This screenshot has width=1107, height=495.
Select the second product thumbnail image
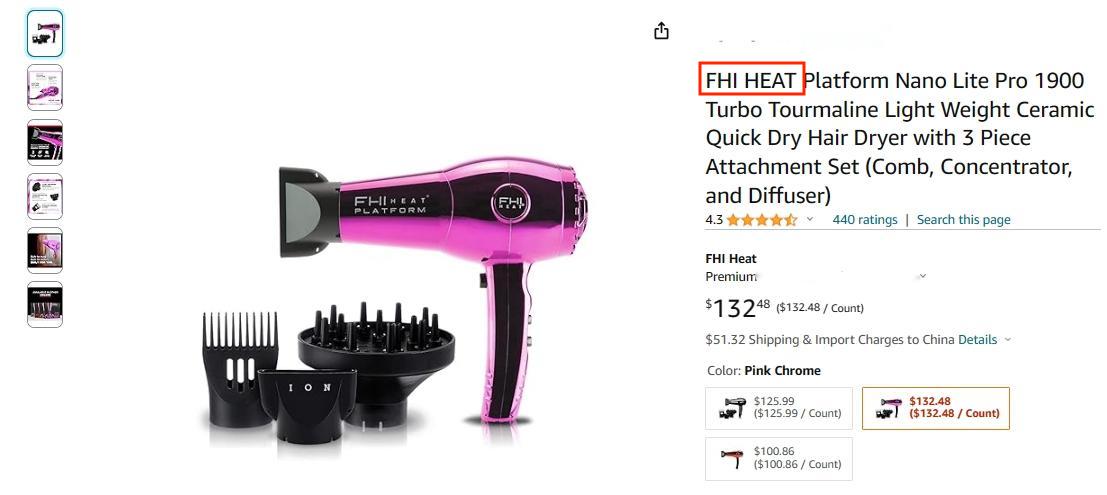tap(45, 88)
